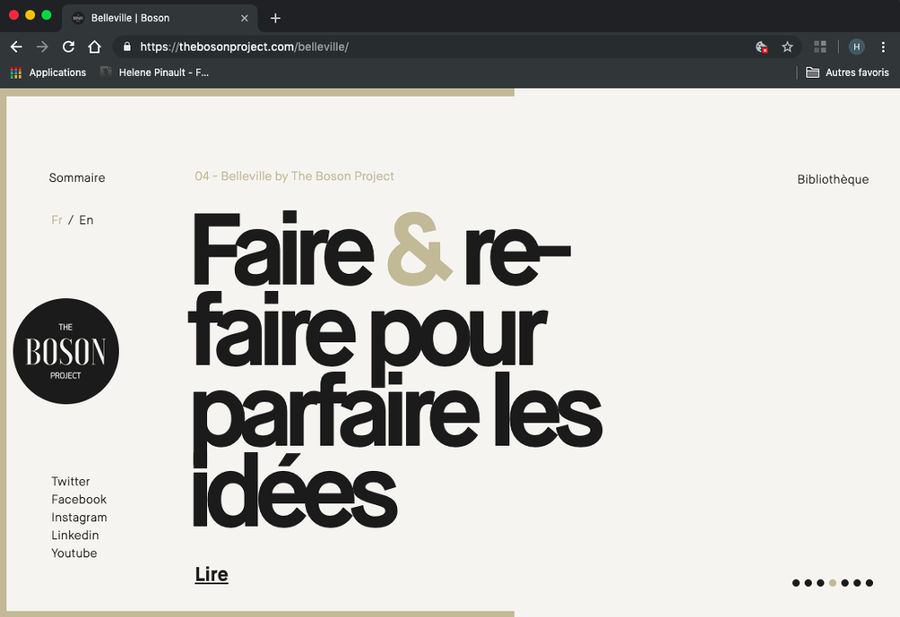The height and width of the screenshot is (617, 900).
Task: Click the browser back arrow
Action: pyautogui.click(x=16, y=47)
